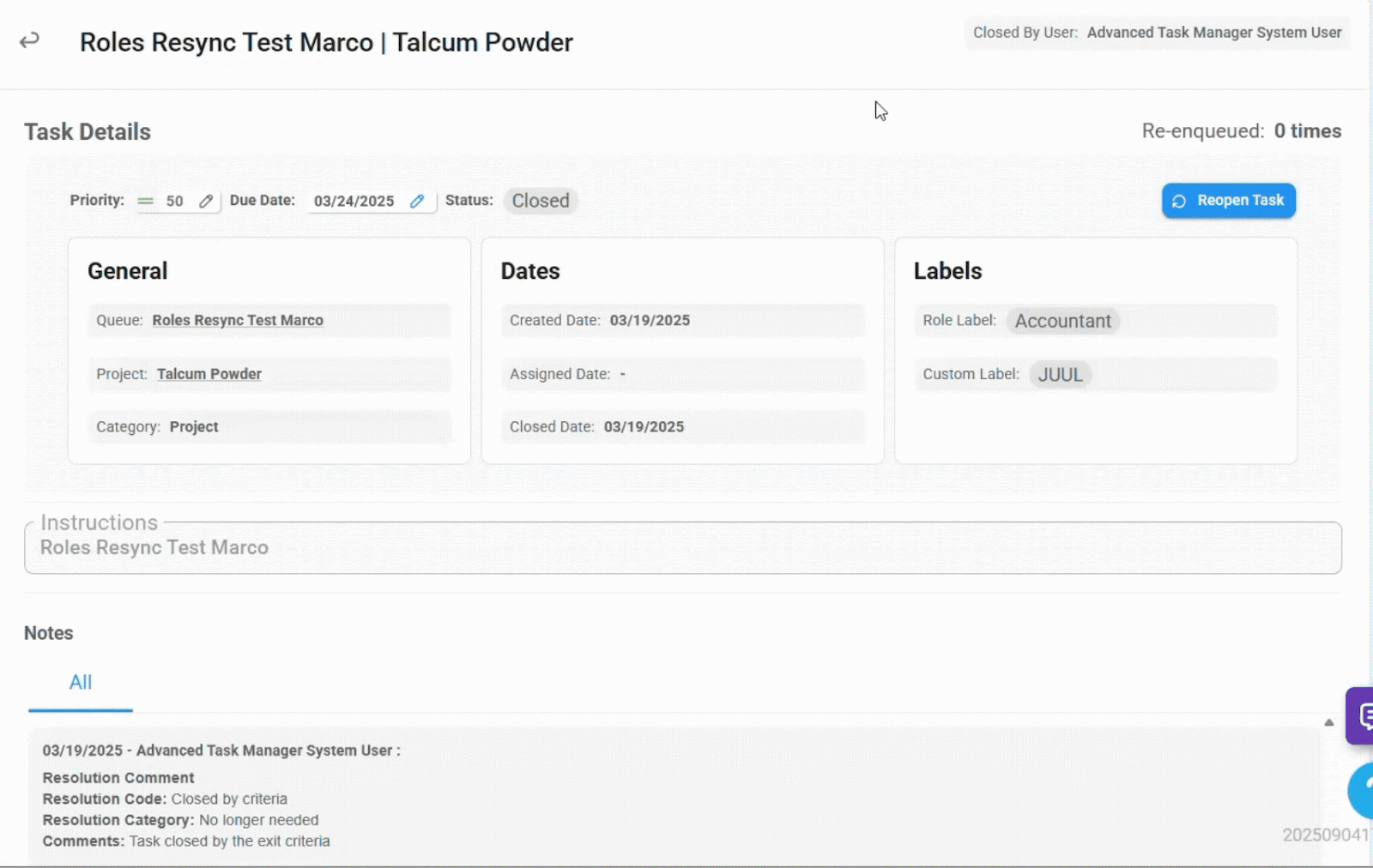Open the blue help bubble icon
The width and height of the screenshot is (1373, 868).
click(x=1362, y=789)
